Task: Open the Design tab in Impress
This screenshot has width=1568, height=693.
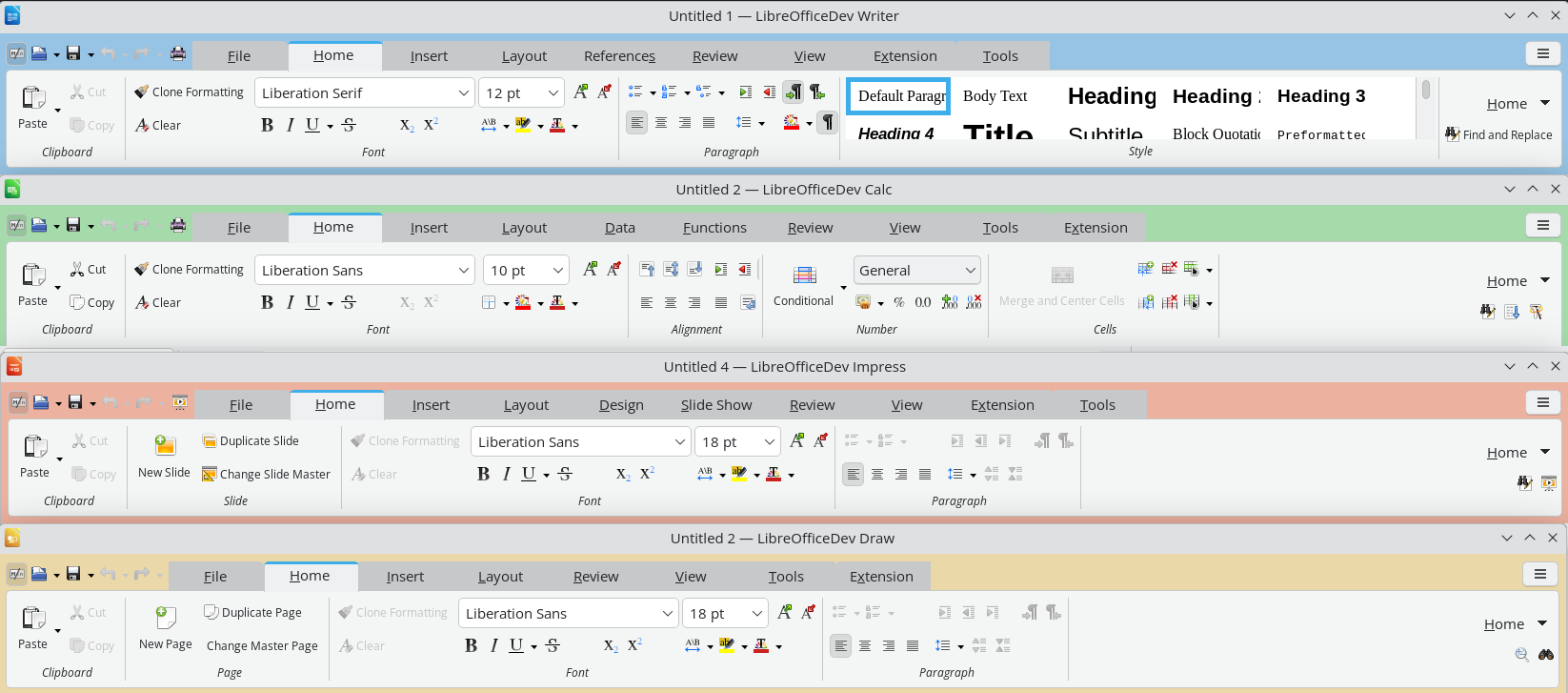Action: [621, 404]
